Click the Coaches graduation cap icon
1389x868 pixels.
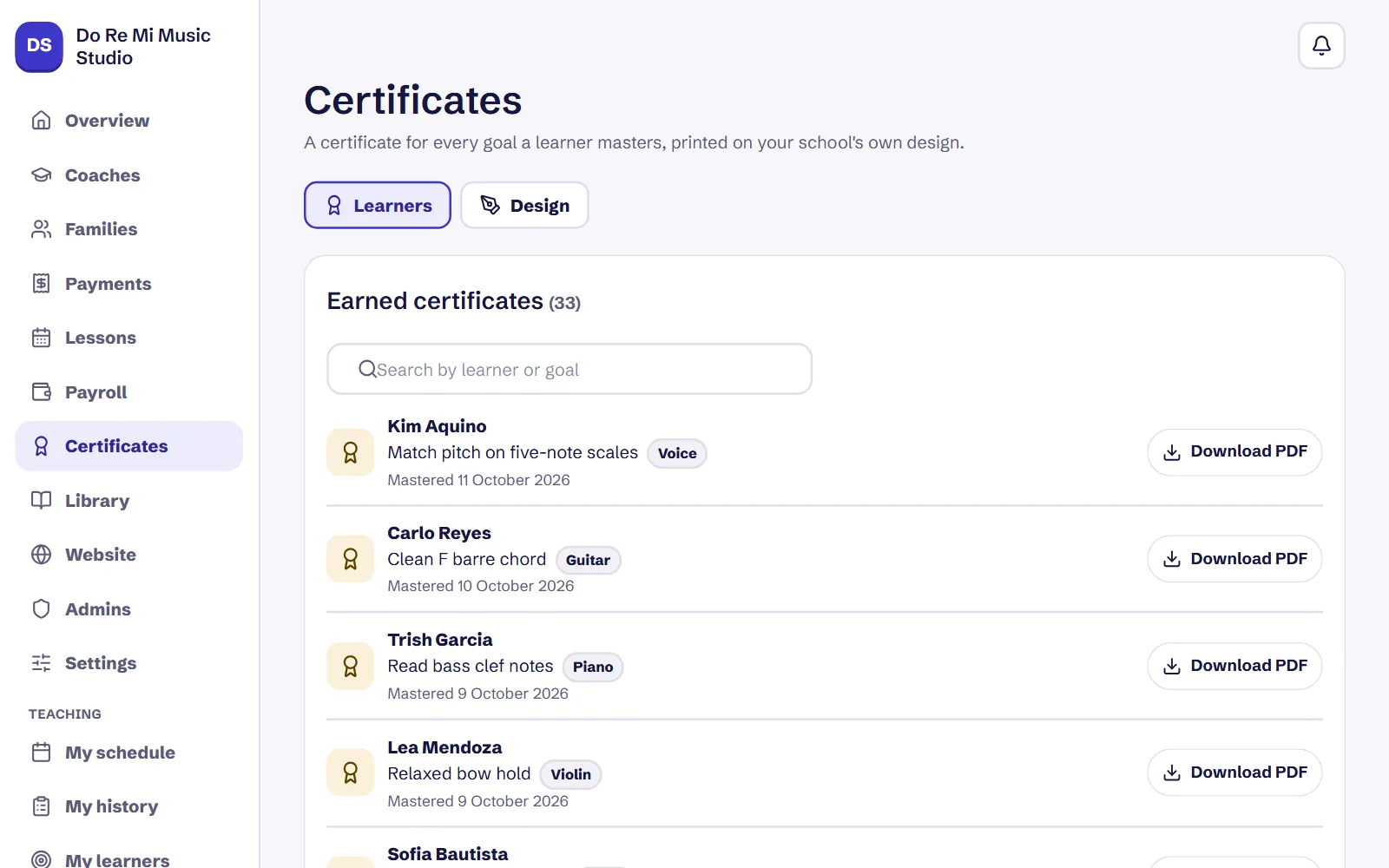[41, 174]
